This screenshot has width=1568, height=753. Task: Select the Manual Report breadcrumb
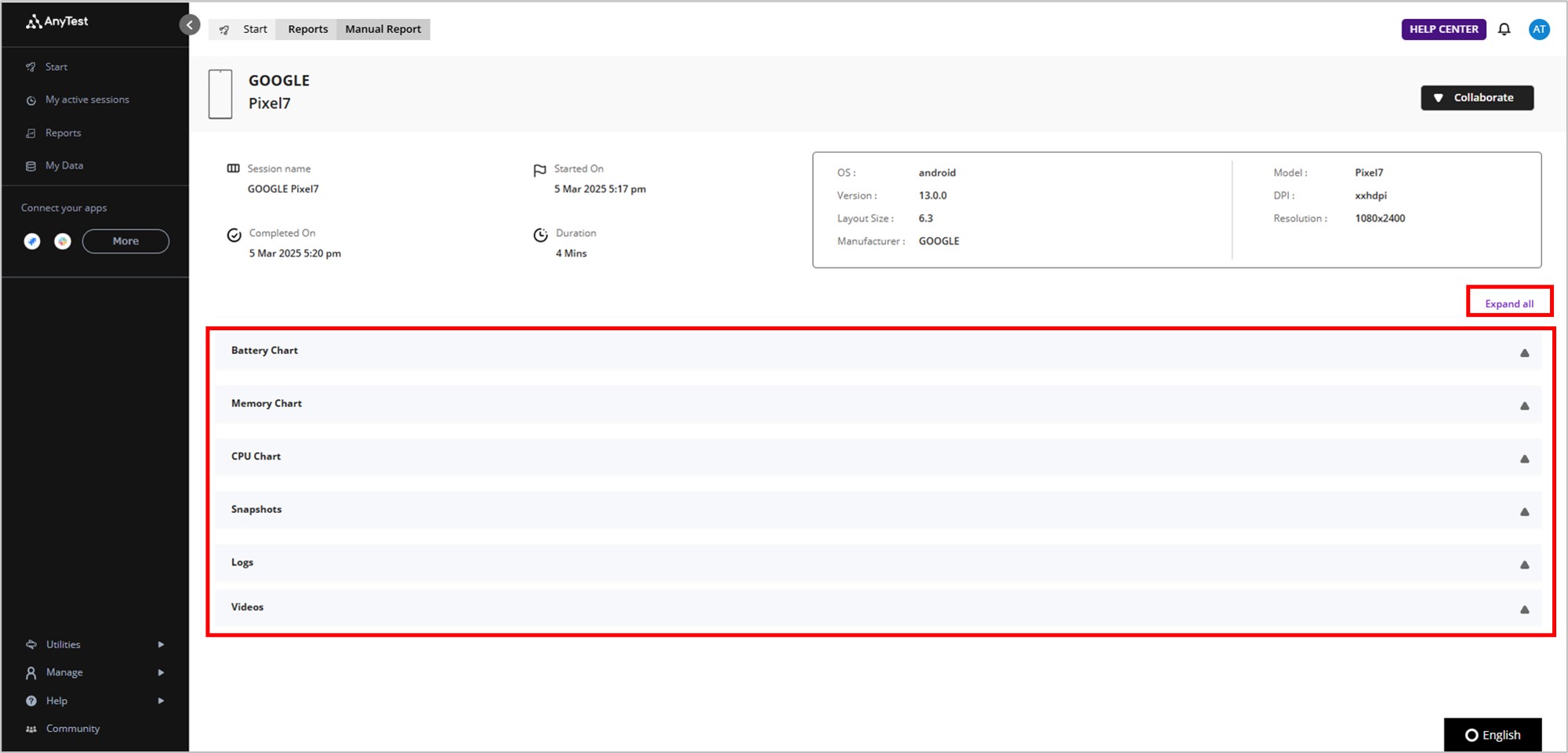click(383, 29)
